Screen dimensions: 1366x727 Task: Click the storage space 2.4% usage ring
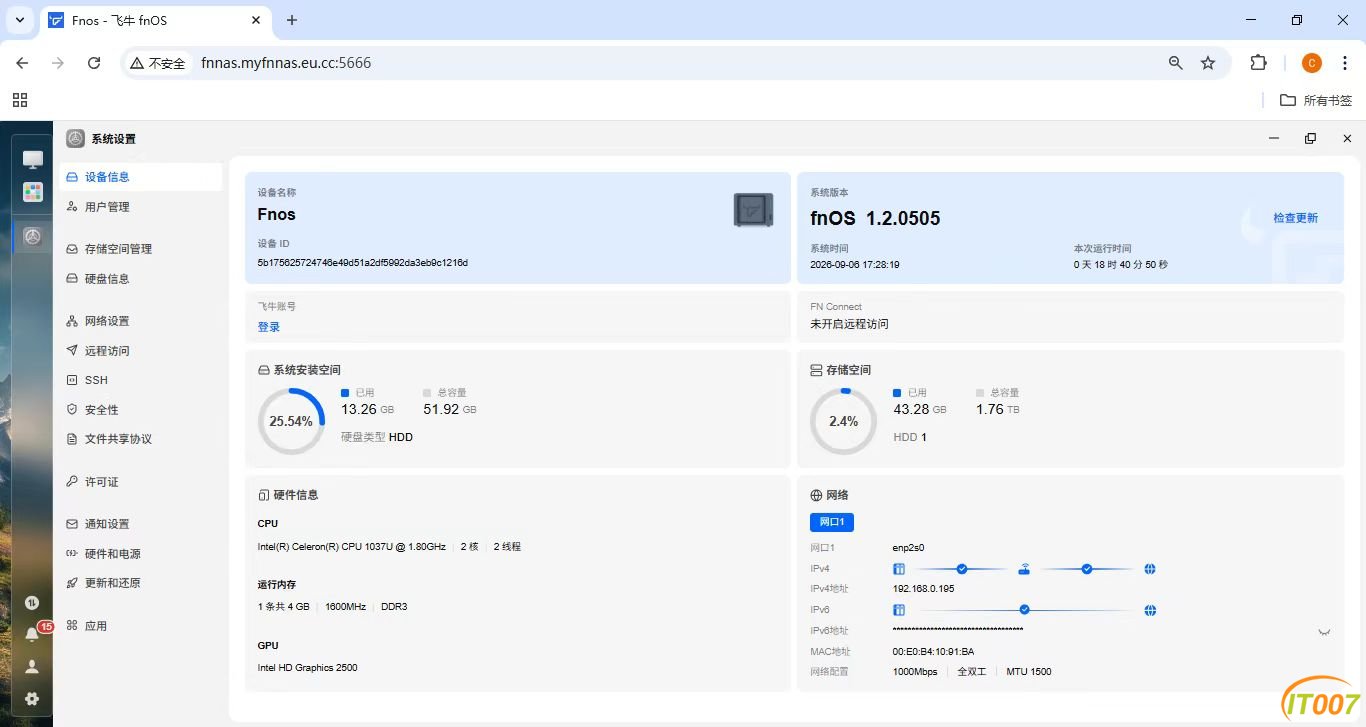tap(843, 422)
